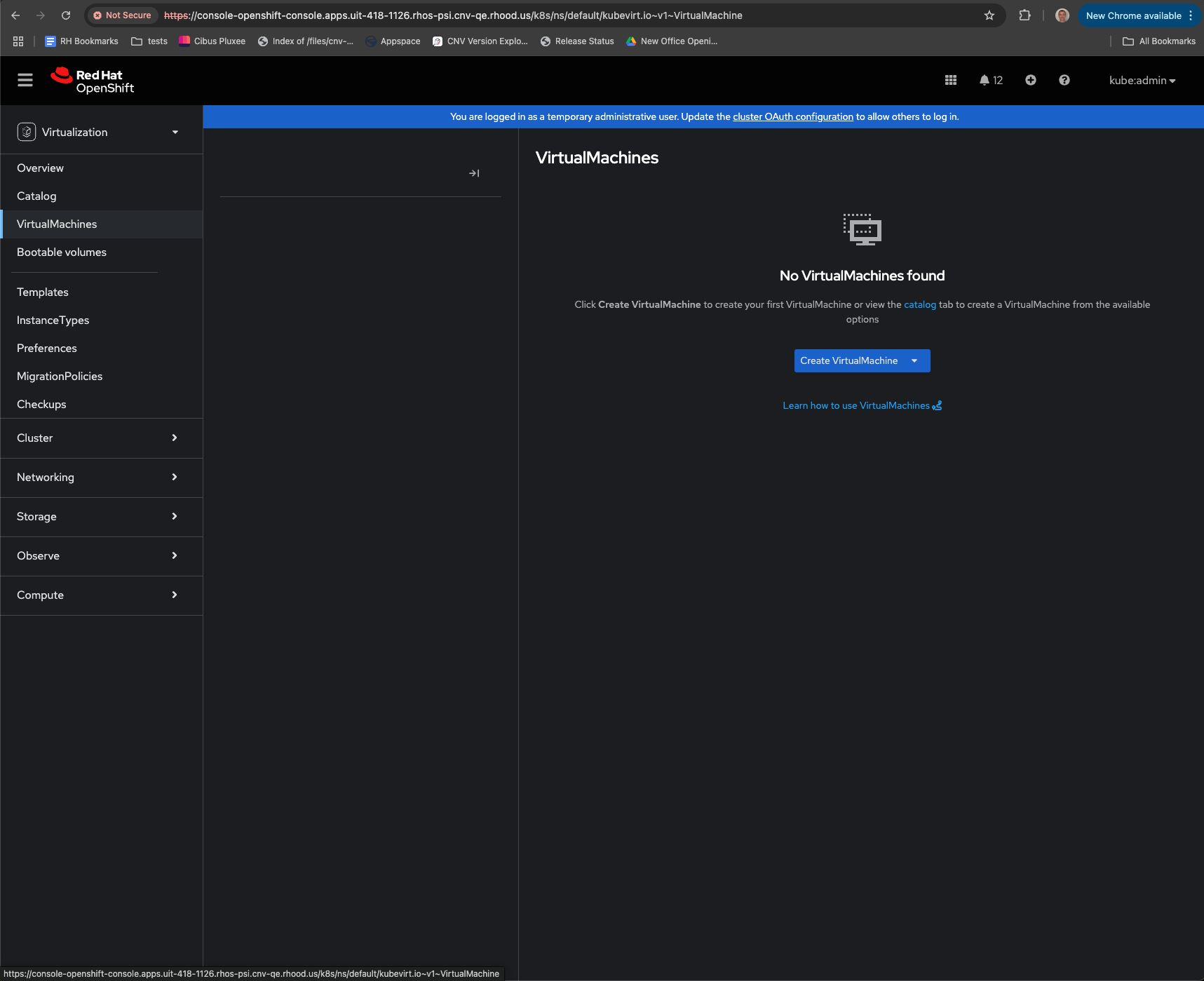
Task: Expand the collapsed tree view panel arrow
Action: [x=474, y=173]
